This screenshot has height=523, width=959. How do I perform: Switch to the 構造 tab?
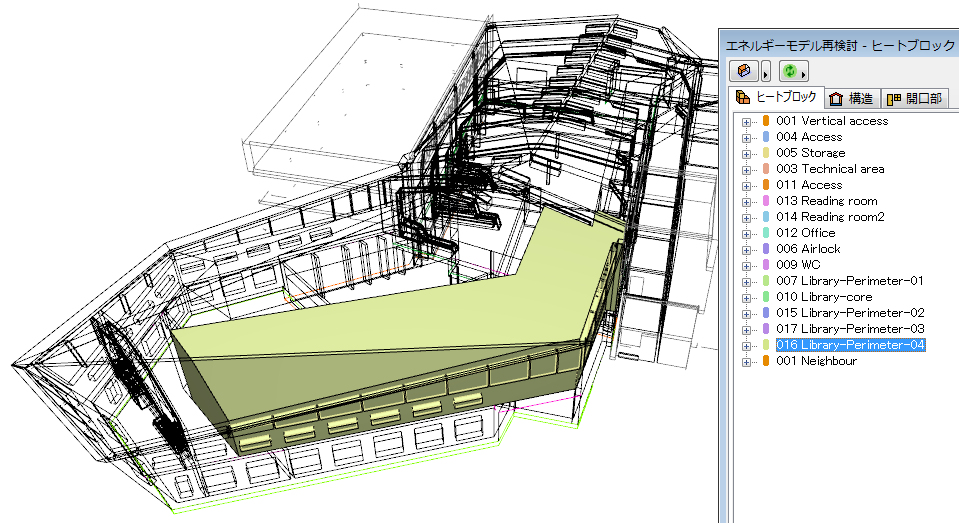(853, 98)
